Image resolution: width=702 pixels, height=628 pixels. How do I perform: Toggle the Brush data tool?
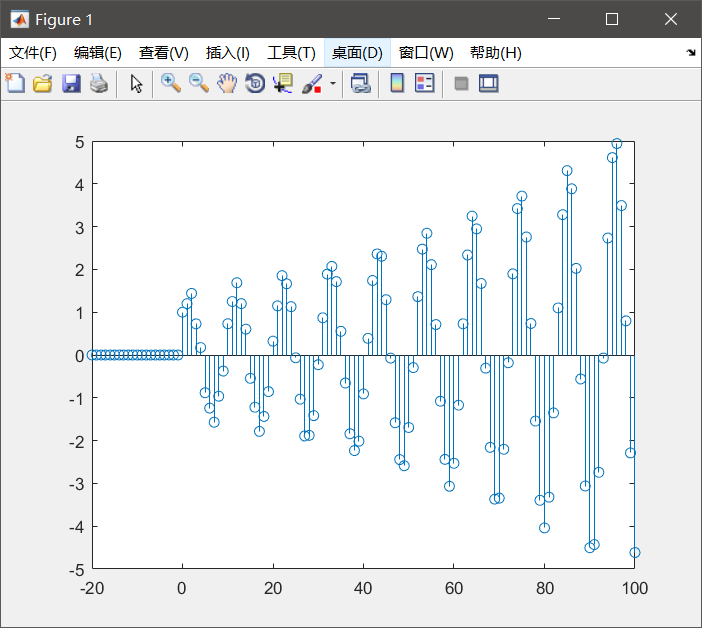pos(312,83)
